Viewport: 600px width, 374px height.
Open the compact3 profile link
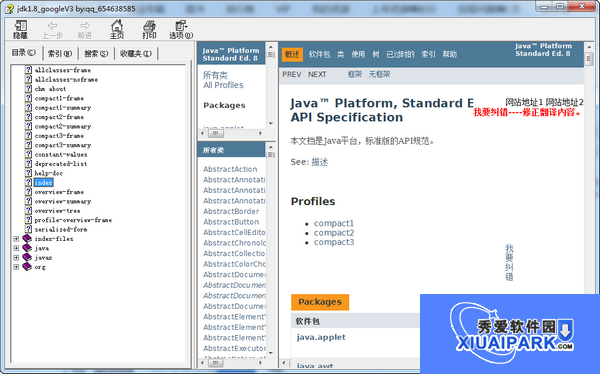334,242
